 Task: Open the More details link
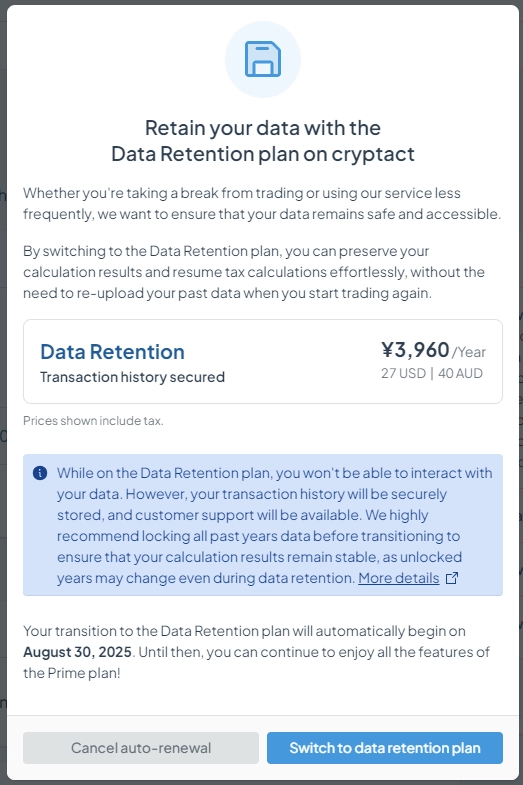coord(398,578)
